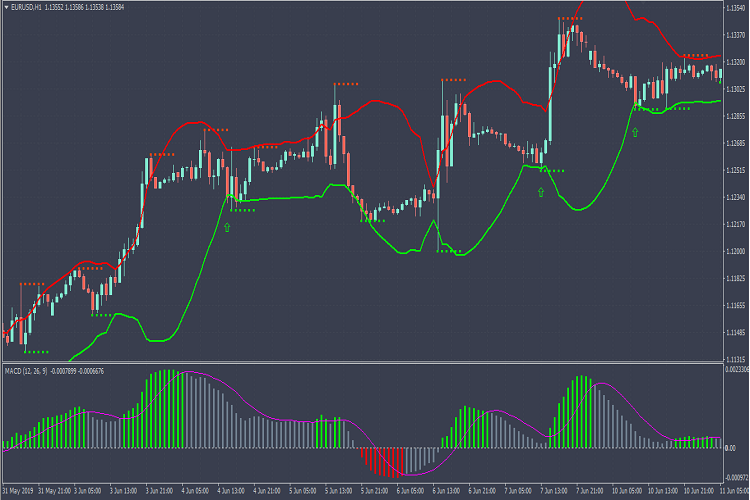Click the 1.13540 price scale label
Viewport: 750px width, 500px height.
point(734,8)
